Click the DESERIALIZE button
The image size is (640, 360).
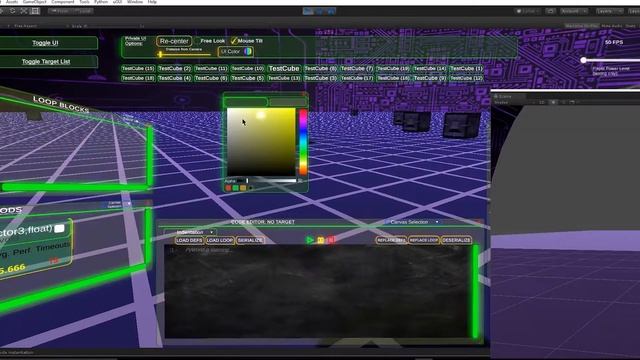click(x=456, y=240)
